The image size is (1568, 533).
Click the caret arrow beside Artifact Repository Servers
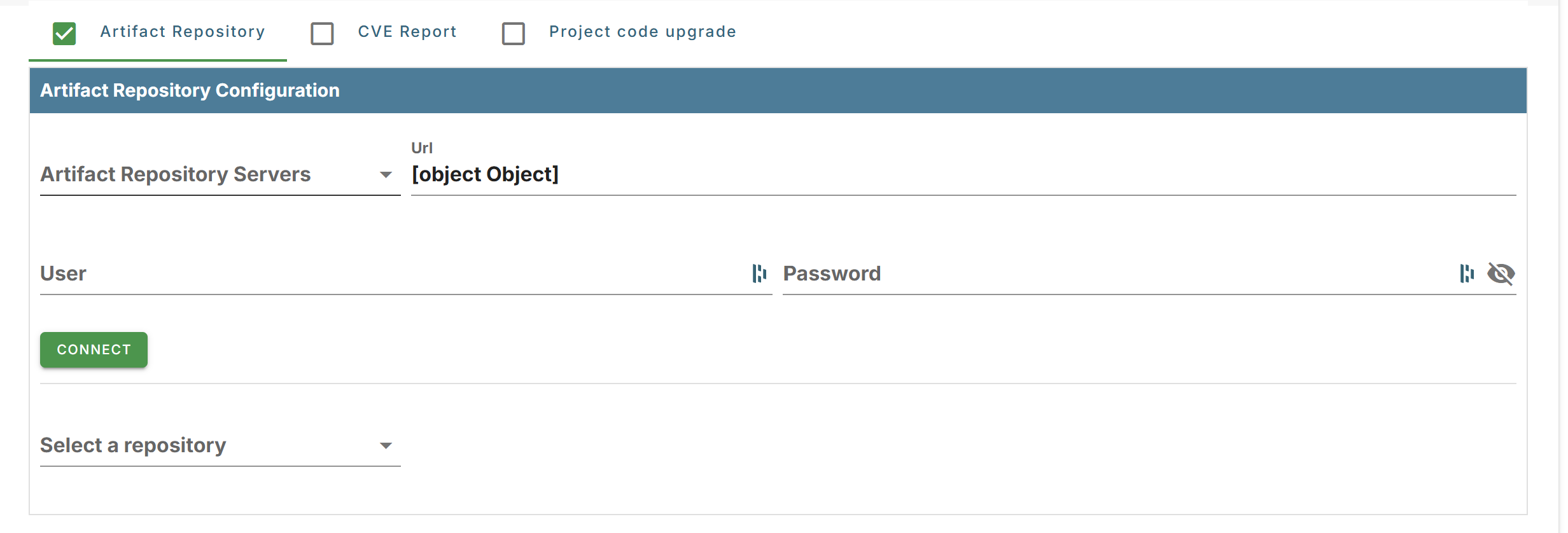pos(386,175)
